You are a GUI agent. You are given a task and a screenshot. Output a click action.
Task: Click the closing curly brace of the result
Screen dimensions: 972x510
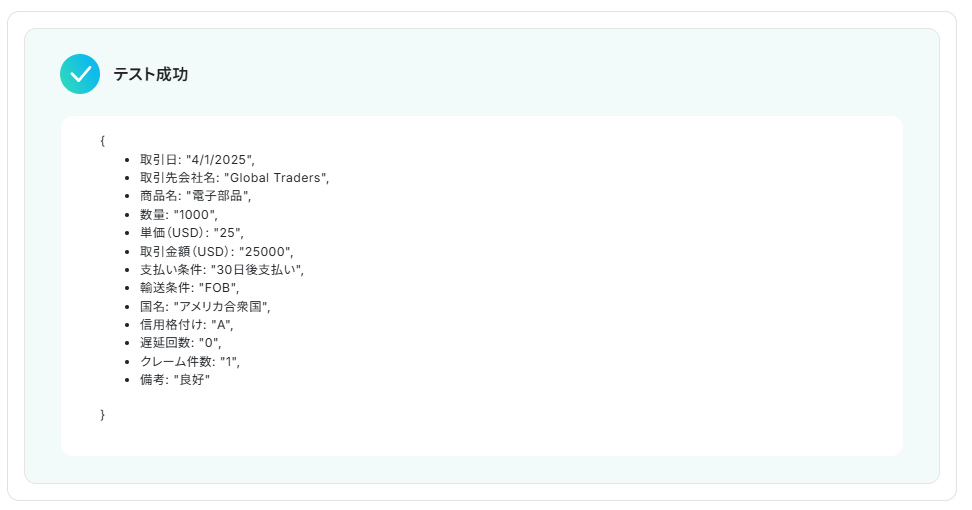[102, 415]
